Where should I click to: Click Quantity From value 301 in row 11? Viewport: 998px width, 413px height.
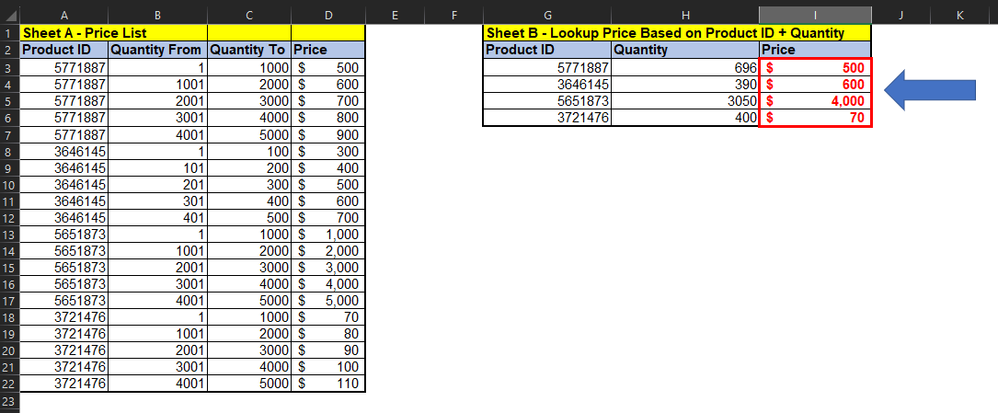click(x=158, y=201)
